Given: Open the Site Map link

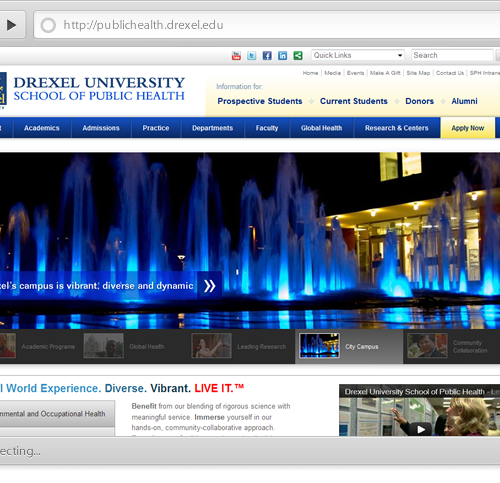Looking at the screenshot, I should (418, 73).
